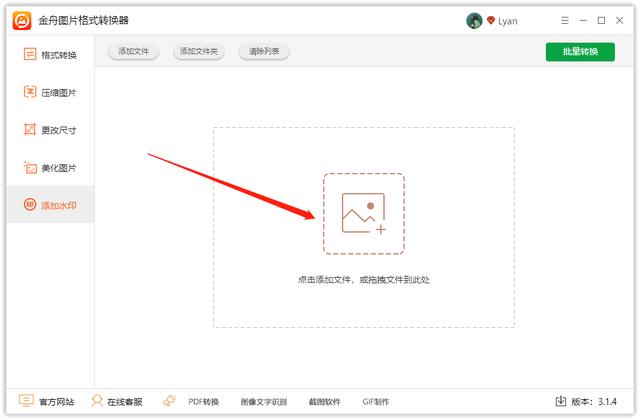Click the add-image icon in drop zone
Screen dimensions: 640x420
364,213
